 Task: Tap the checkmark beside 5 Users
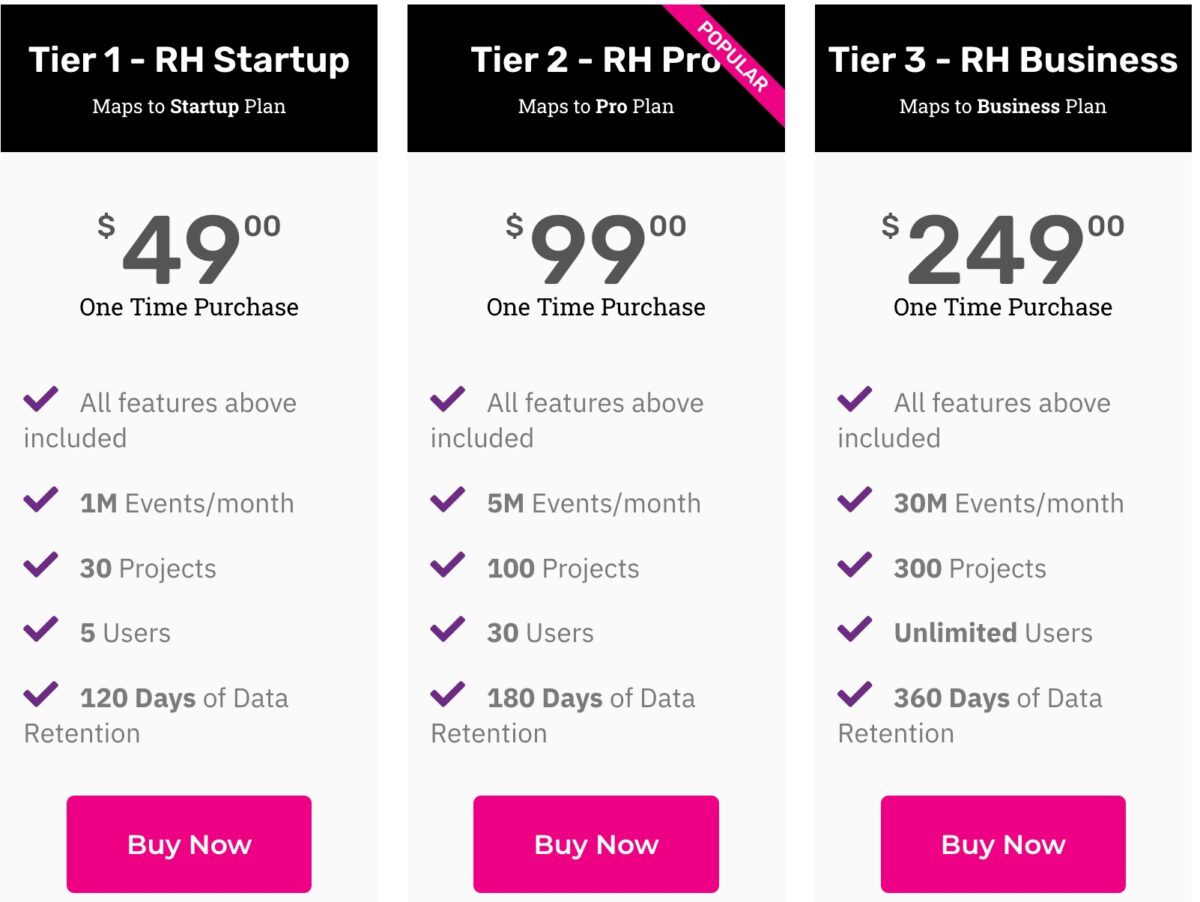click(x=41, y=629)
